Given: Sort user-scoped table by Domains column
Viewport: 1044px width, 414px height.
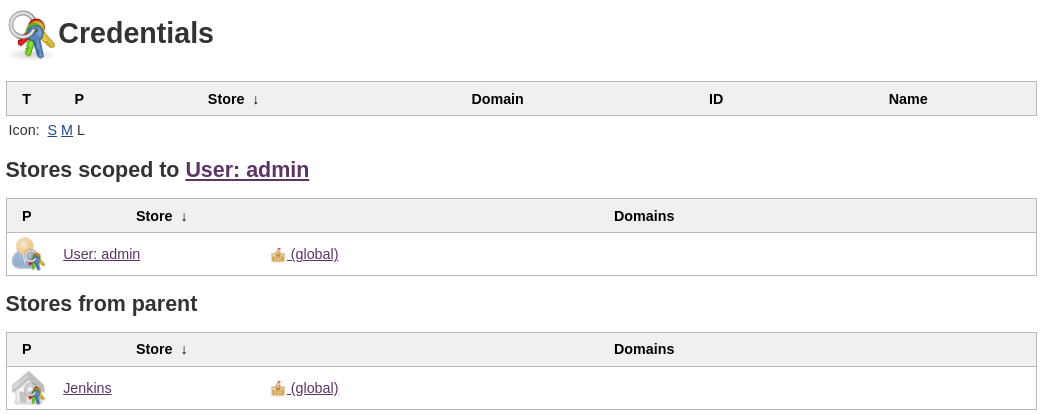Looking at the screenshot, I should pyautogui.click(x=644, y=216).
